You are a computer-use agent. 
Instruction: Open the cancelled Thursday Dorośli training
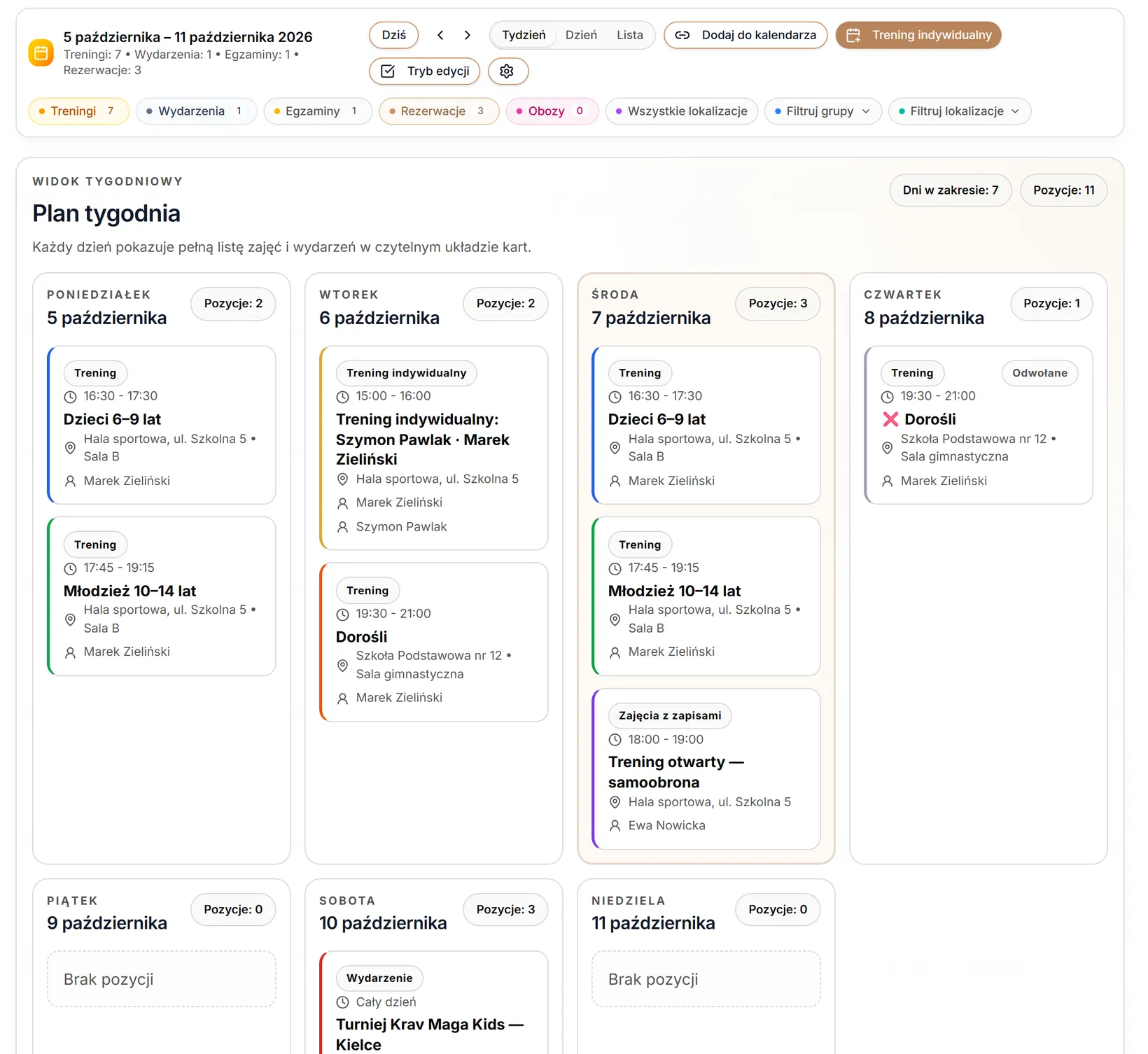979,425
